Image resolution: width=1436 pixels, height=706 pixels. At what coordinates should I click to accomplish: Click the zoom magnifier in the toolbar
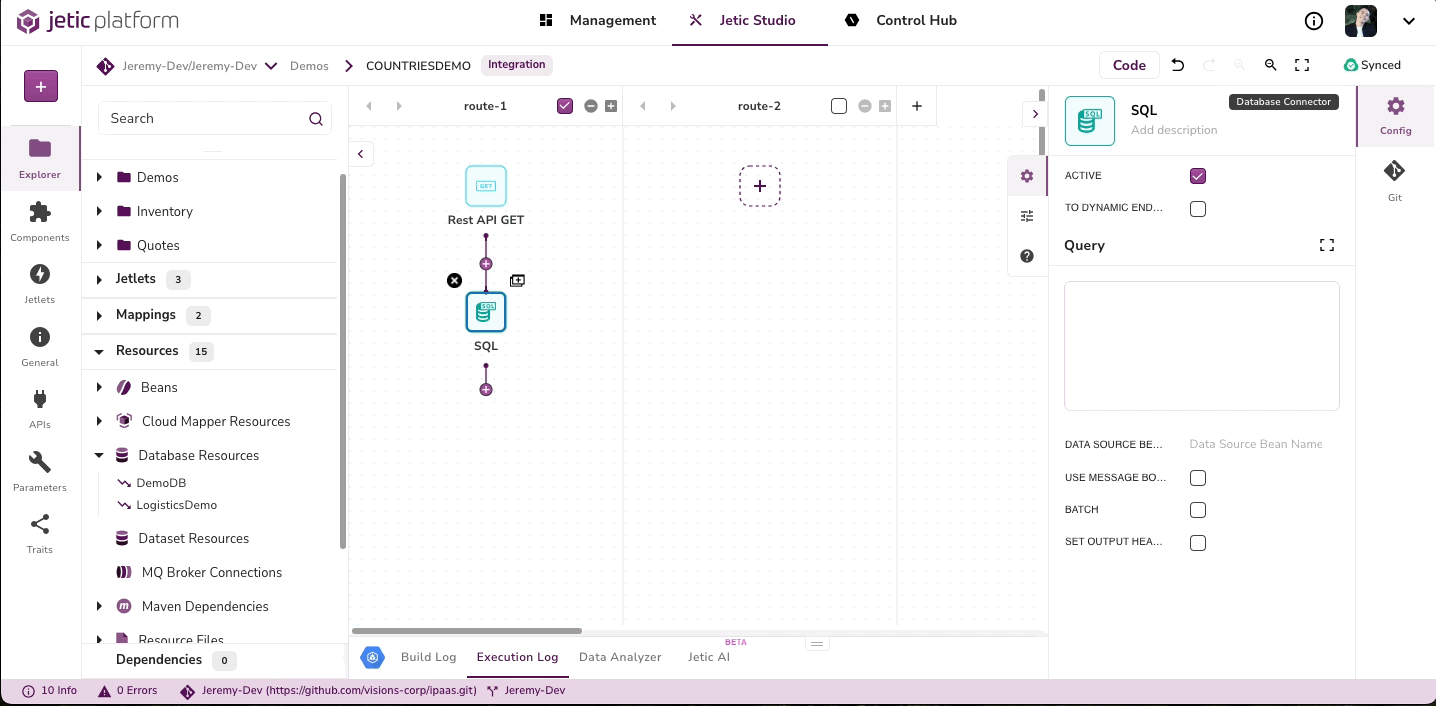[x=1271, y=65]
